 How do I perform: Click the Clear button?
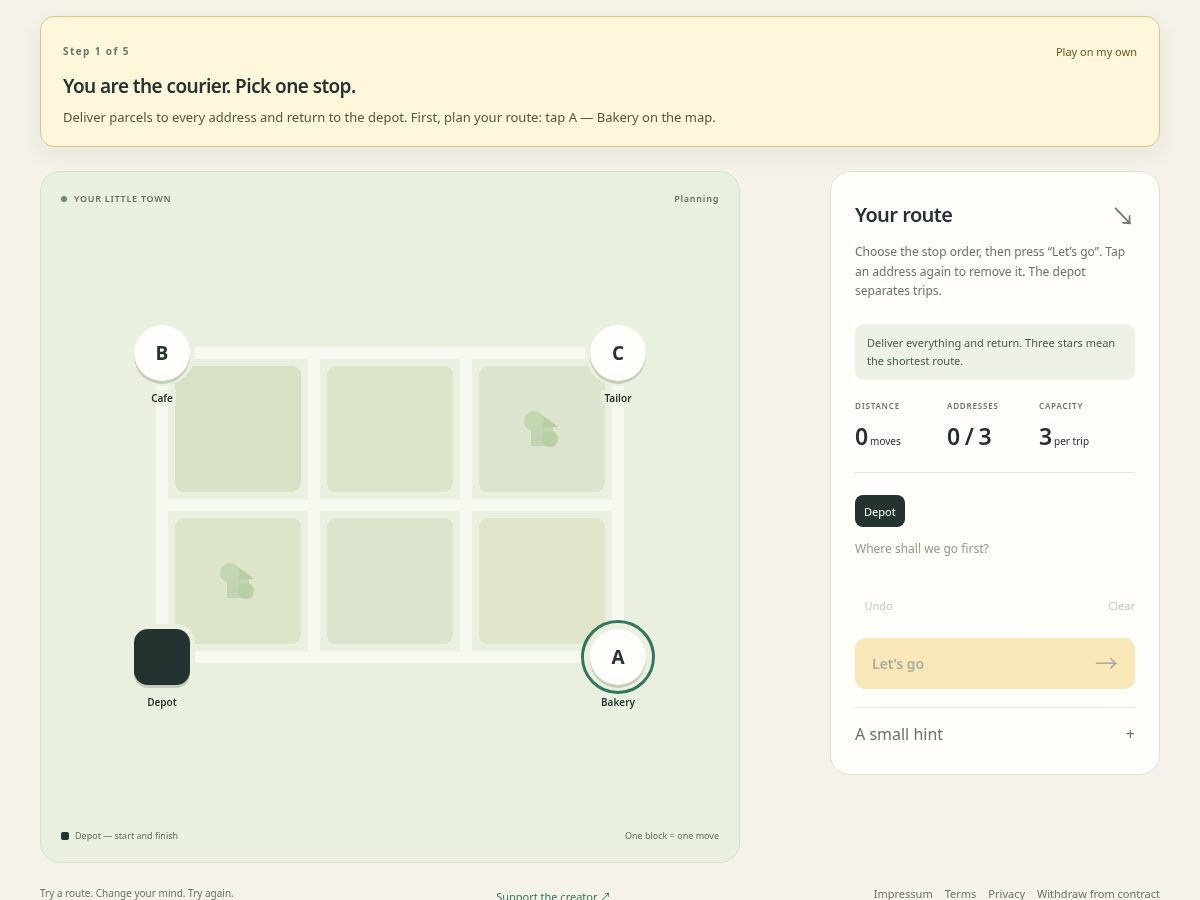1121,606
